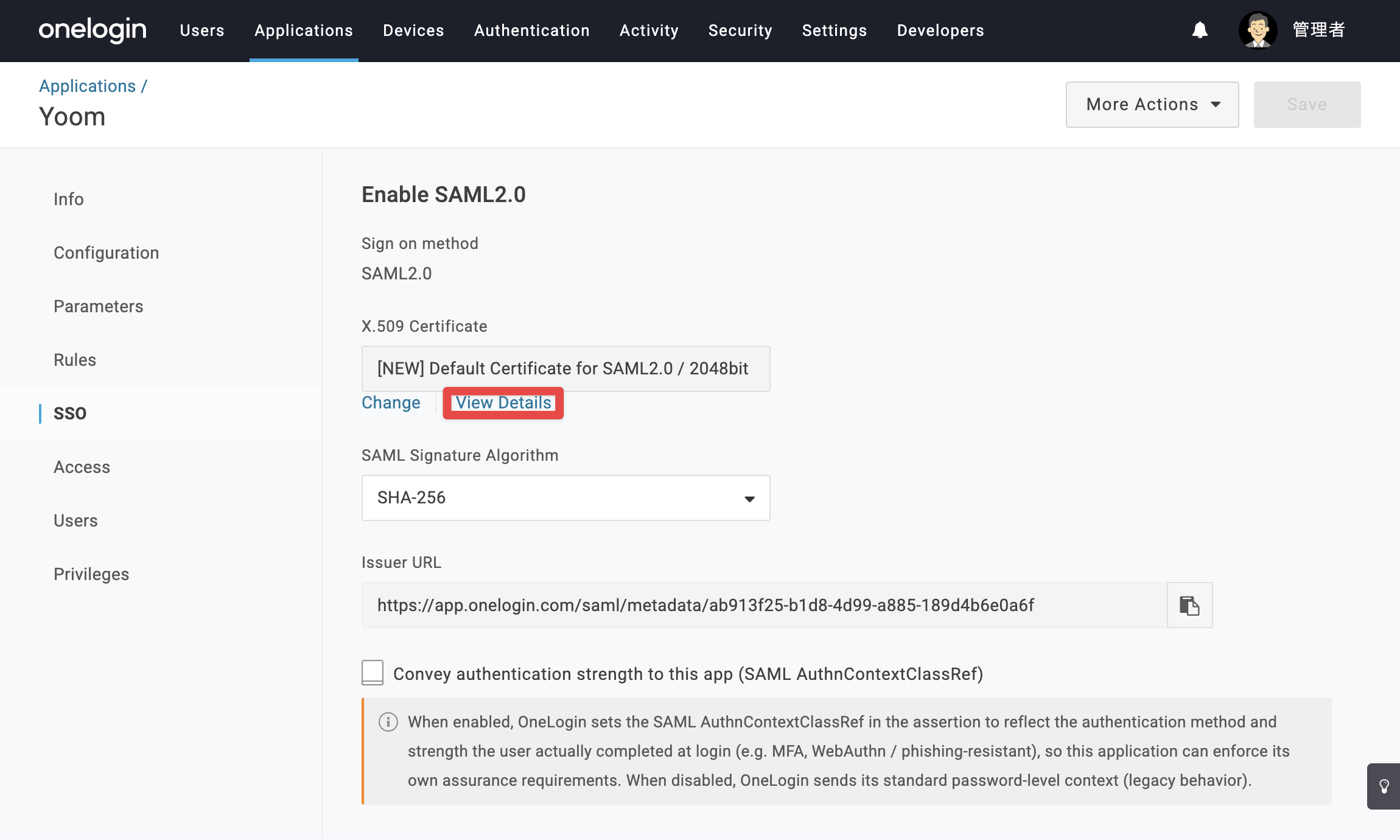Screen dimensions: 1400x840
Task: Click the SAML2.0 sign on method value
Action: pyautogui.click(x=397, y=274)
